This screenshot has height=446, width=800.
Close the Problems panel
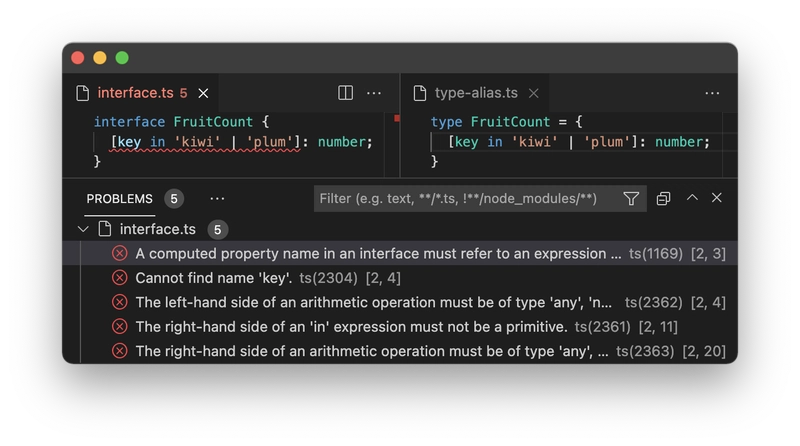(x=716, y=197)
